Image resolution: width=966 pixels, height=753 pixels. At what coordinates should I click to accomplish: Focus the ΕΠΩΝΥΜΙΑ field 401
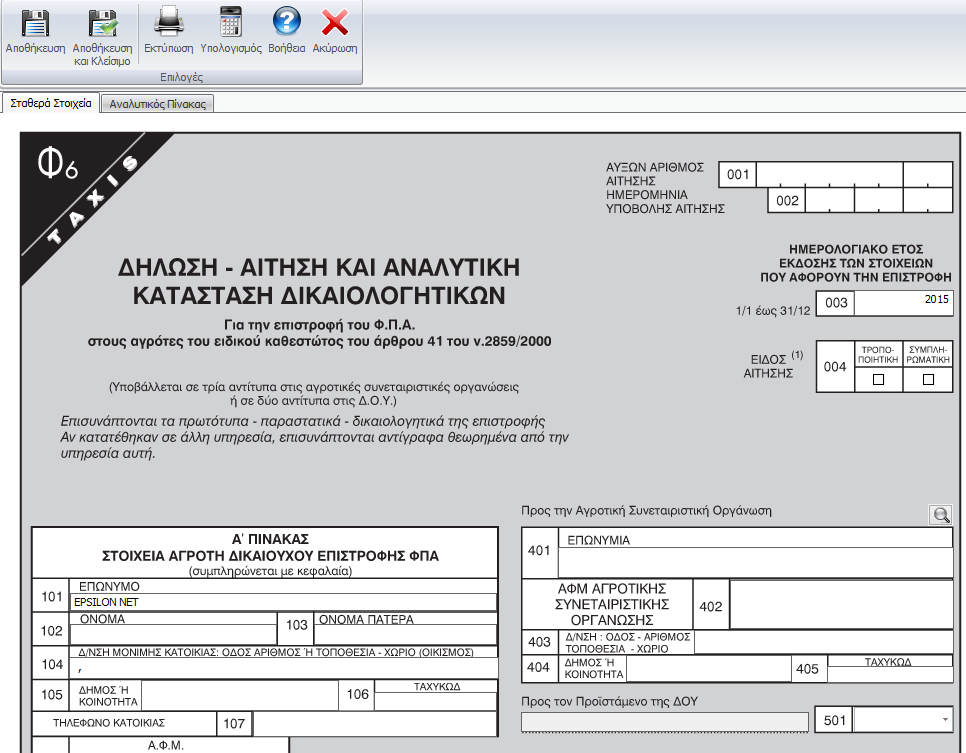point(755,562)
